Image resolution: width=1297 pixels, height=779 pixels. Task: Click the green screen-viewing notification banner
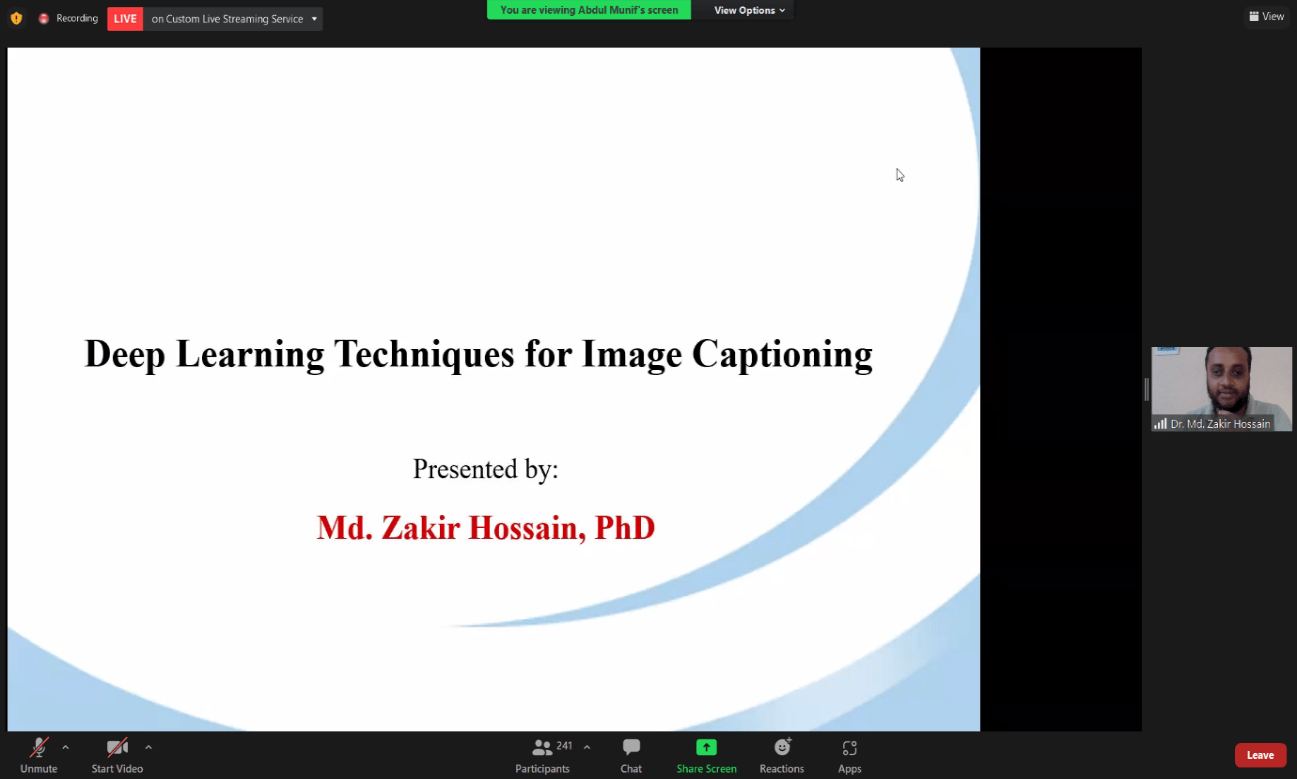[x=589, y=10]
